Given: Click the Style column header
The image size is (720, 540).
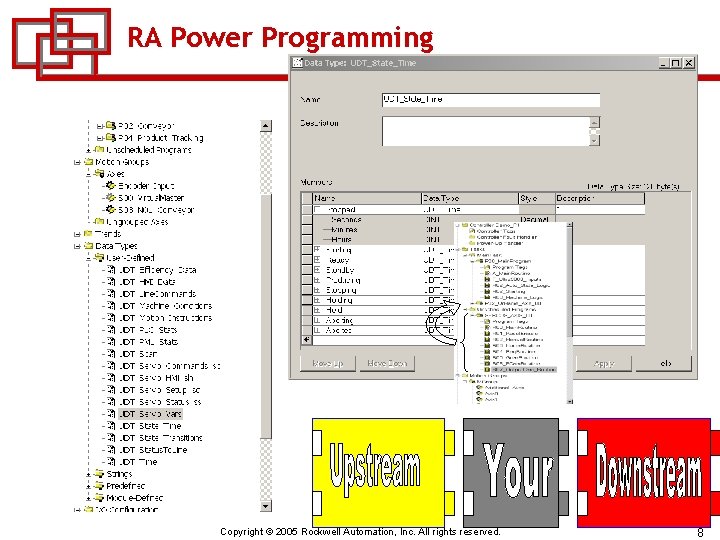Looking at the screenshot, I should point(537,198).
